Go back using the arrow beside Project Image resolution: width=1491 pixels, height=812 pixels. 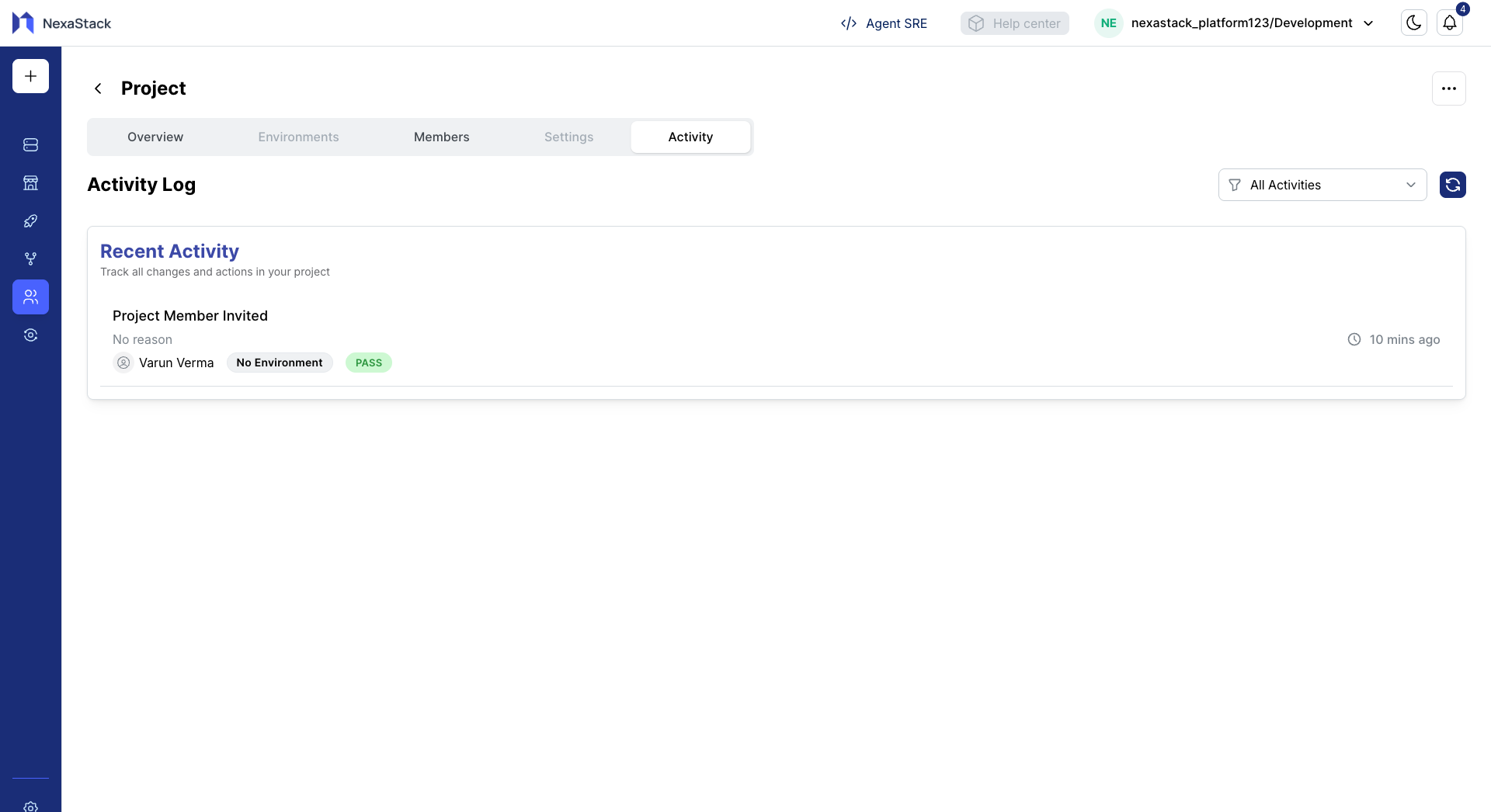(x=98, y=88)
